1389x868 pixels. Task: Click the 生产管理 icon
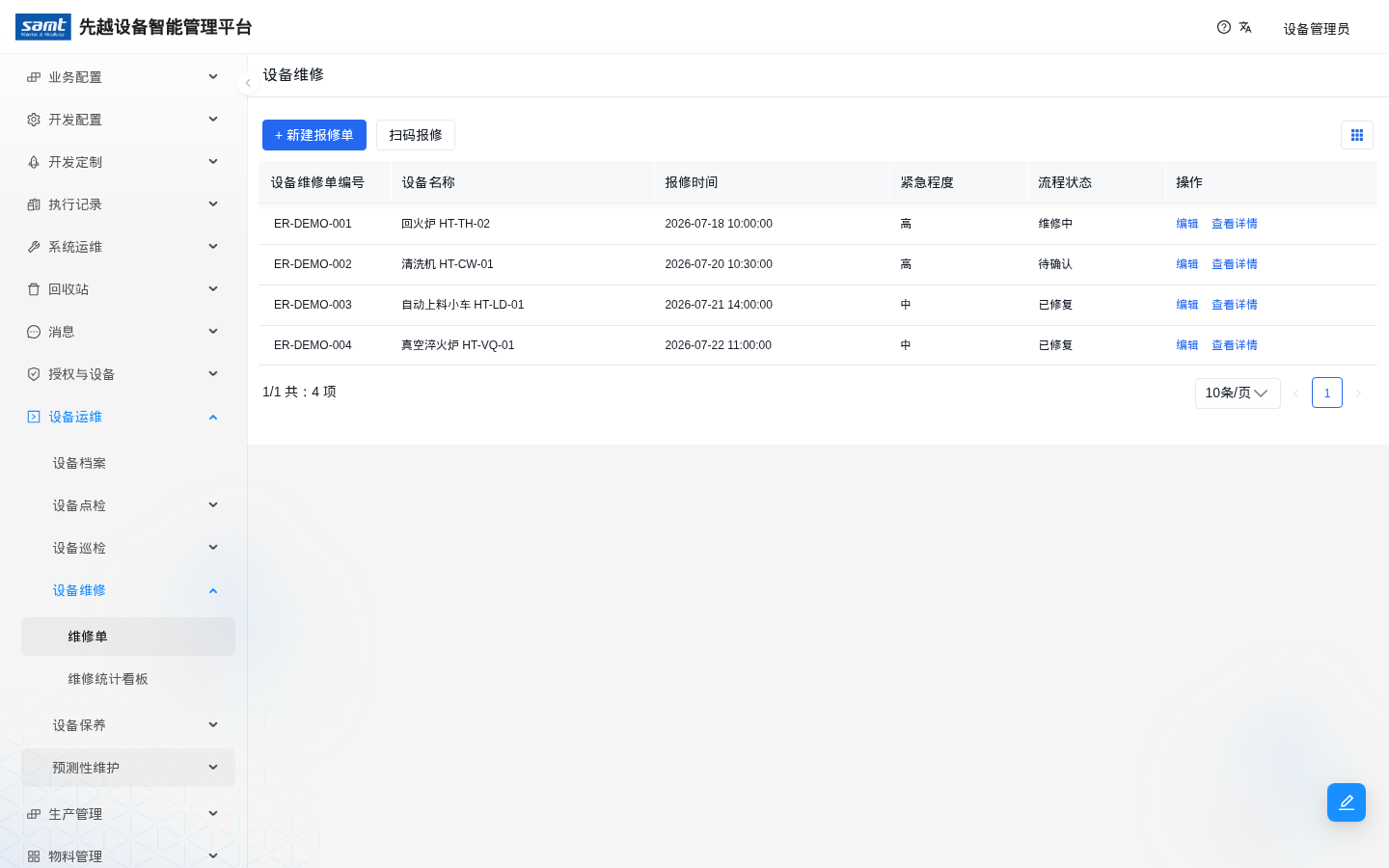click(34, 814)
